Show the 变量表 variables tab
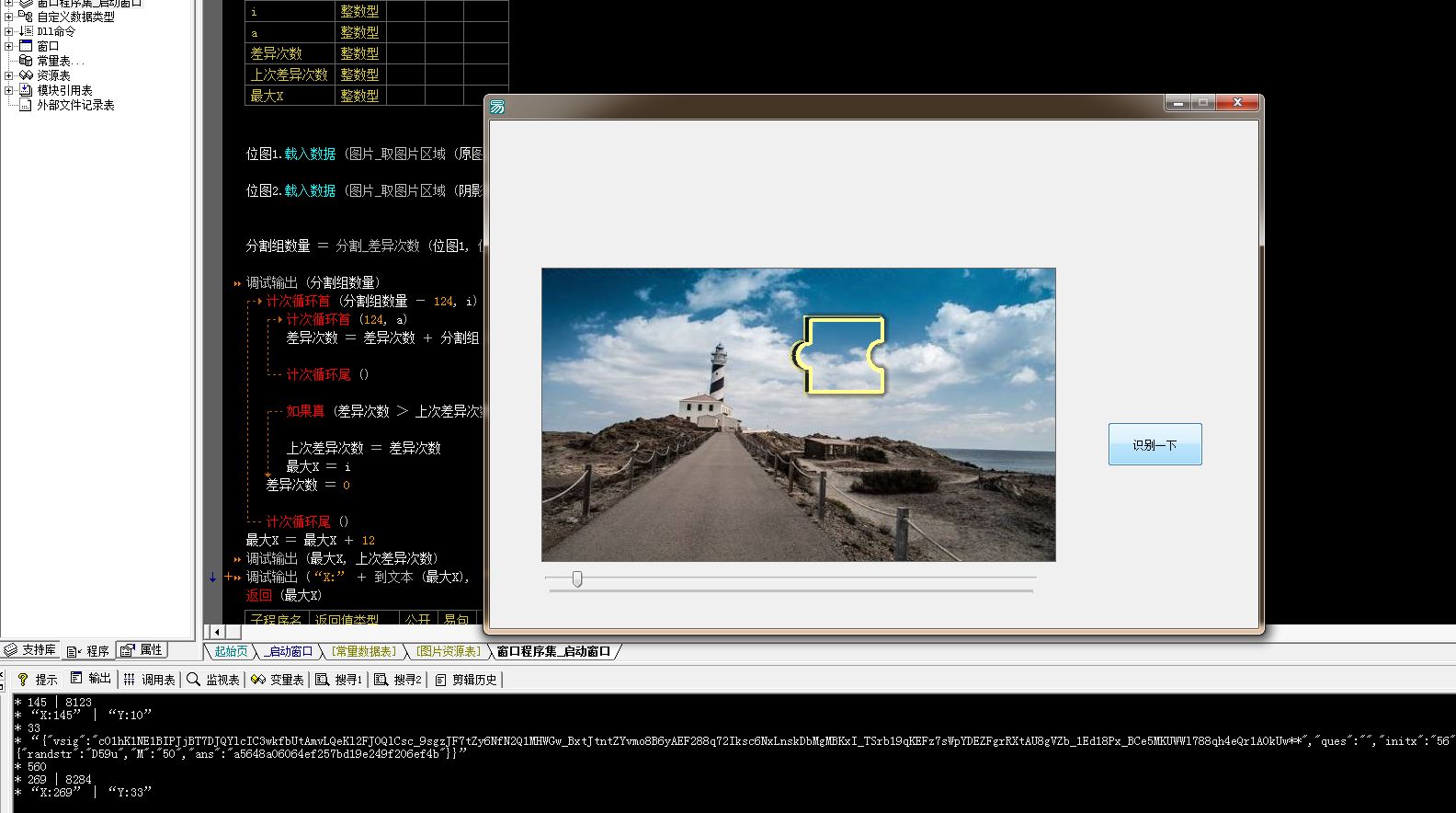This screenshot has height=813, width=1456. click(x=278, y=680)
